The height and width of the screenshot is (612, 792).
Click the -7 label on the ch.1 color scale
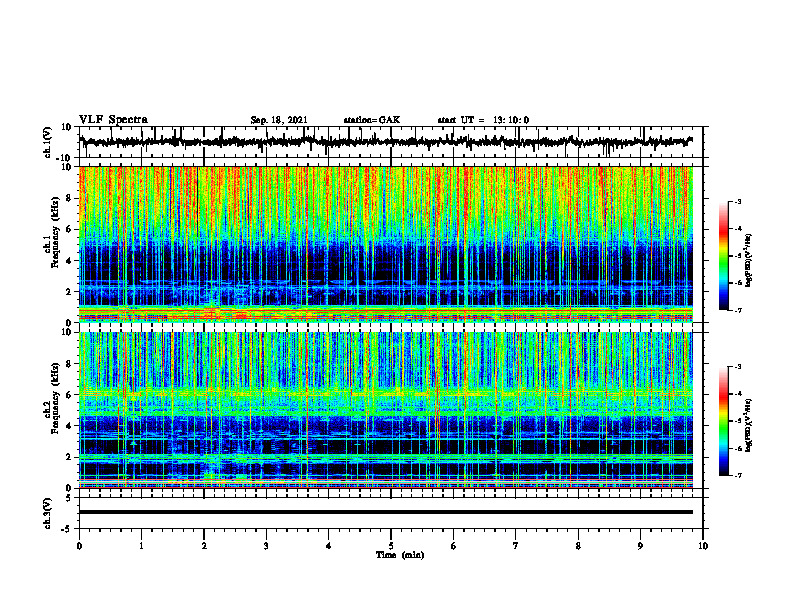click(738, 310)
